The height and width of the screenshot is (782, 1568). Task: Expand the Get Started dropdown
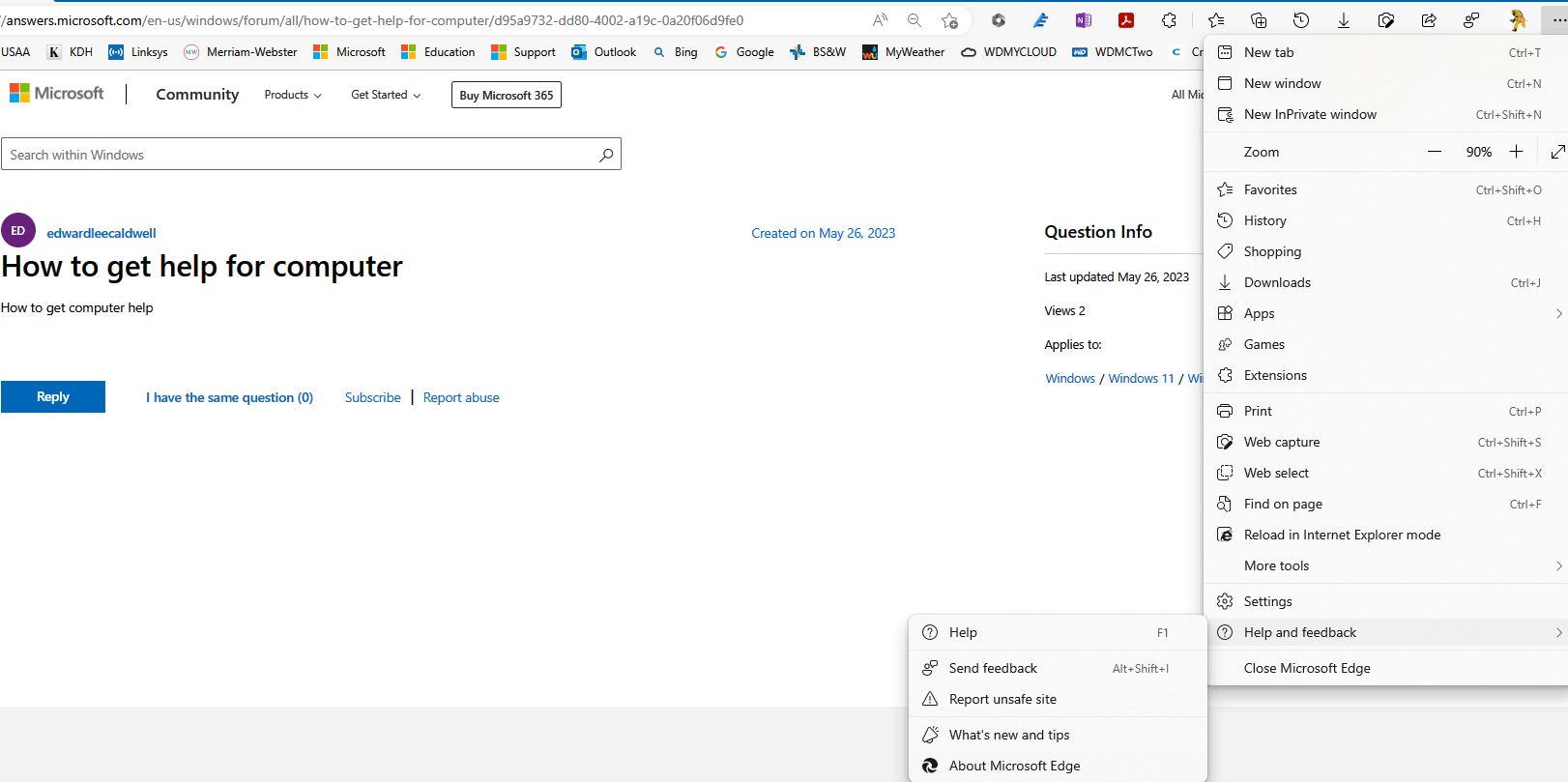click(386, 95)
